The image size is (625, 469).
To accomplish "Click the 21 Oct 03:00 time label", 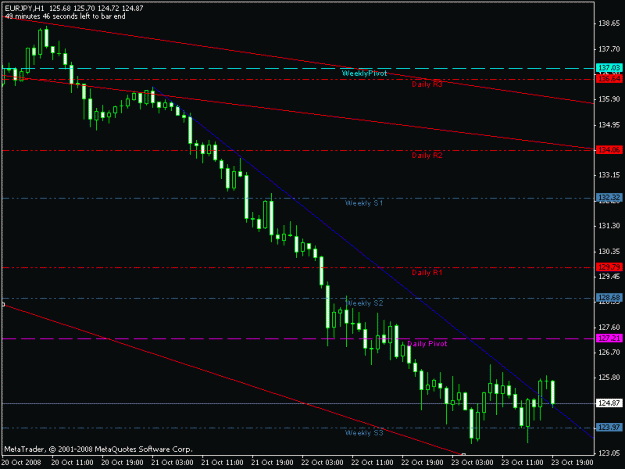I will click(x=172, y=463).
